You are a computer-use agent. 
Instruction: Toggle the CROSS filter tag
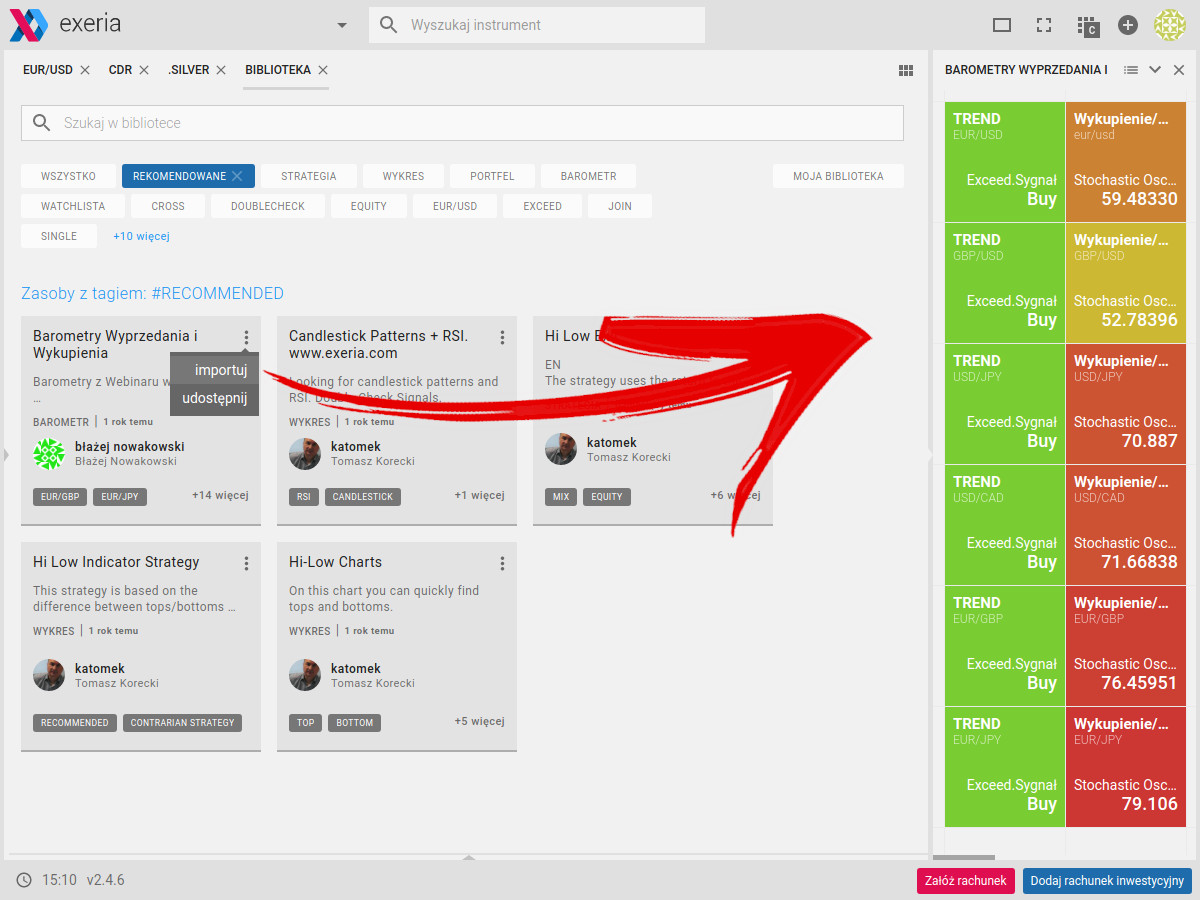pyautogui.click(x=168, y=206)
